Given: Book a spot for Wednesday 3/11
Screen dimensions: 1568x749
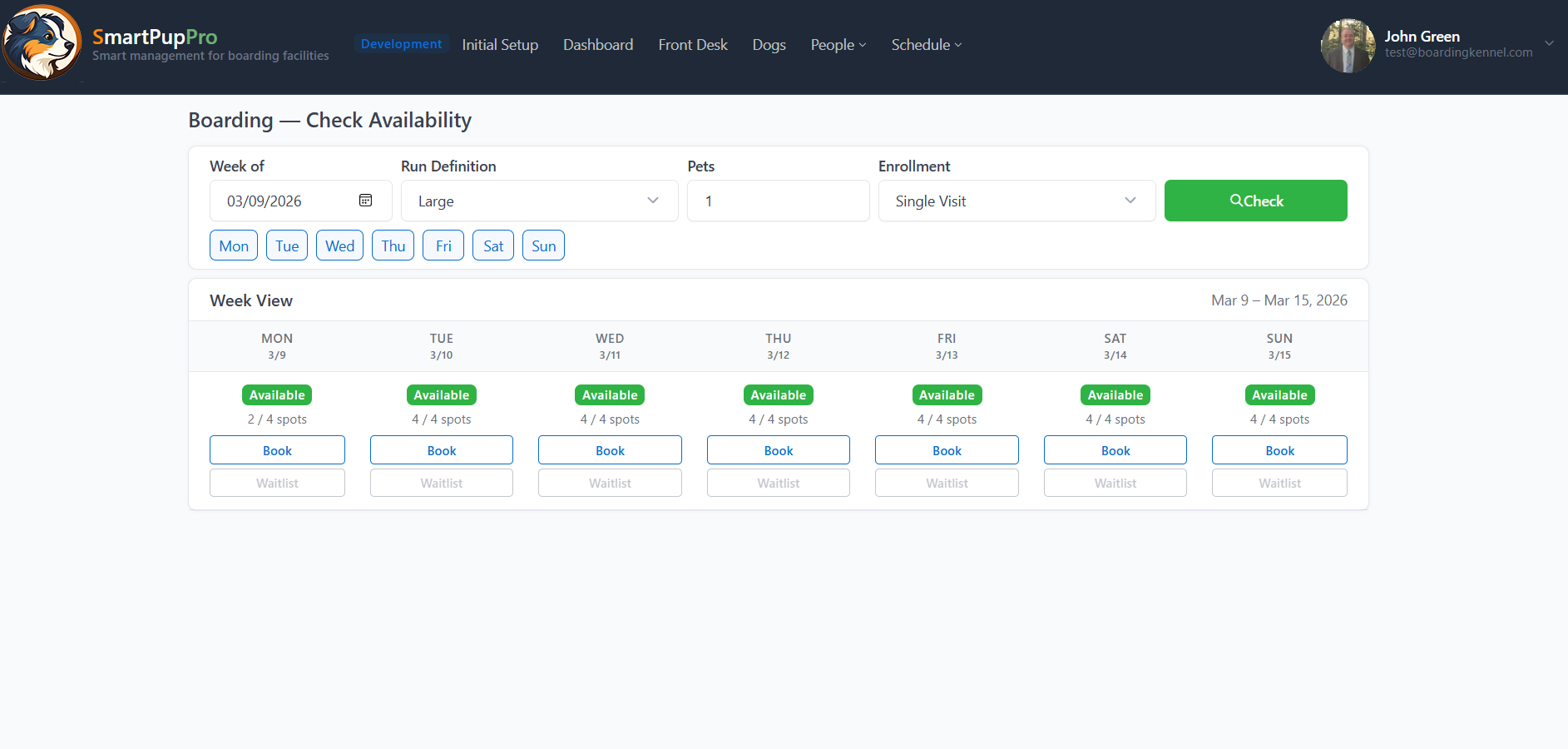Looking at the screenshot, I should tap(610, 449).
